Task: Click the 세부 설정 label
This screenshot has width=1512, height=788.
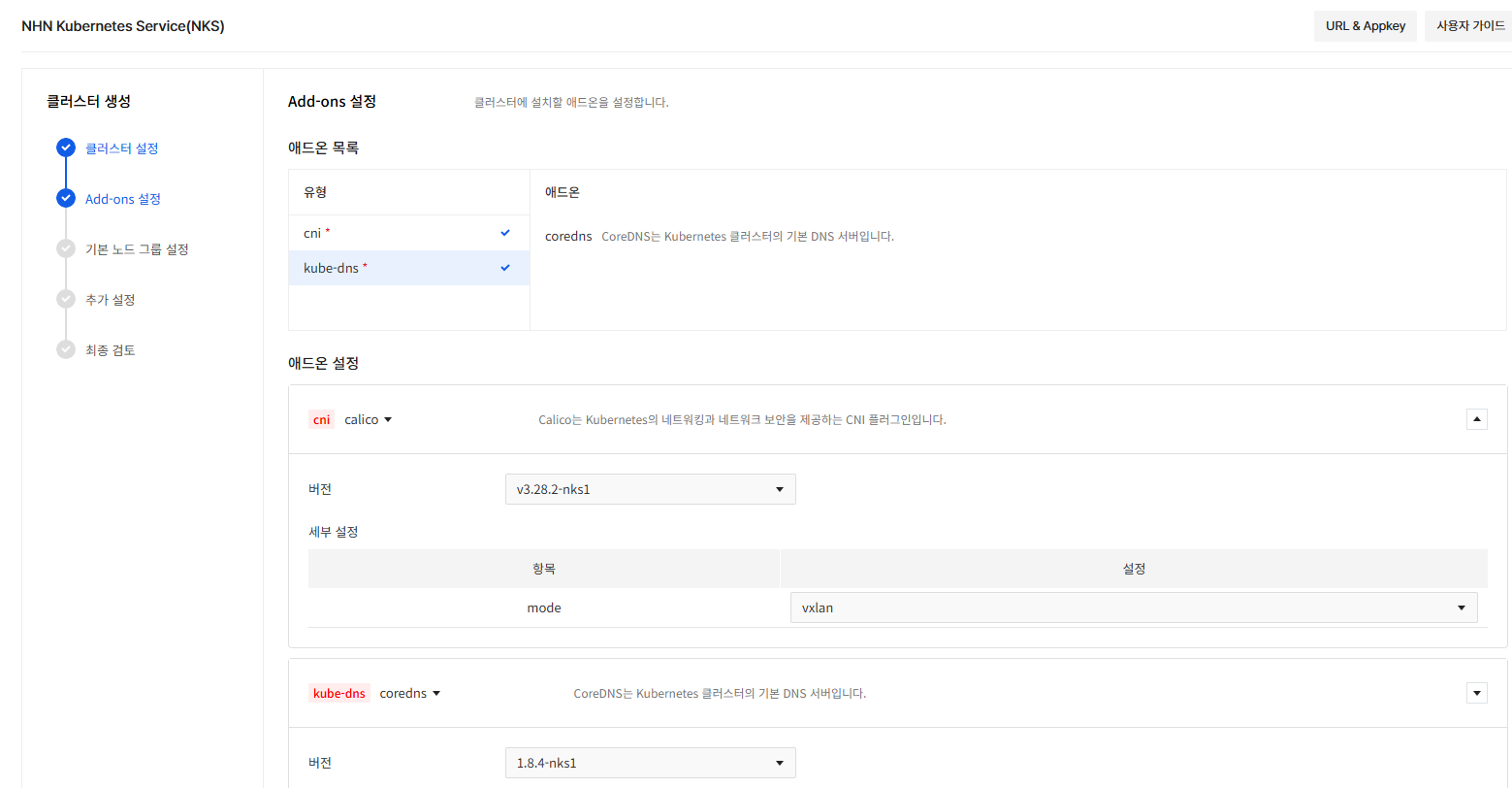Action: click(x=334, y=532)
